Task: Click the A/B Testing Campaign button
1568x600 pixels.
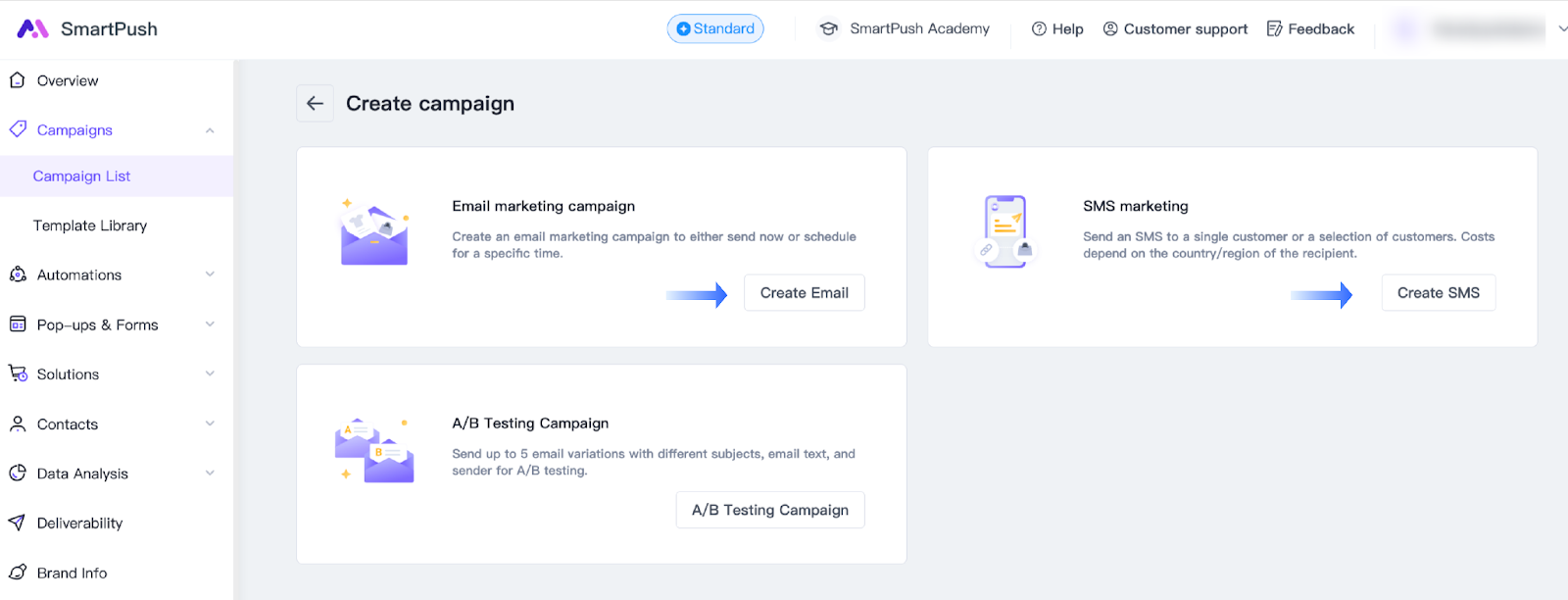Action: pyautogui.click(x=770, y=510)
